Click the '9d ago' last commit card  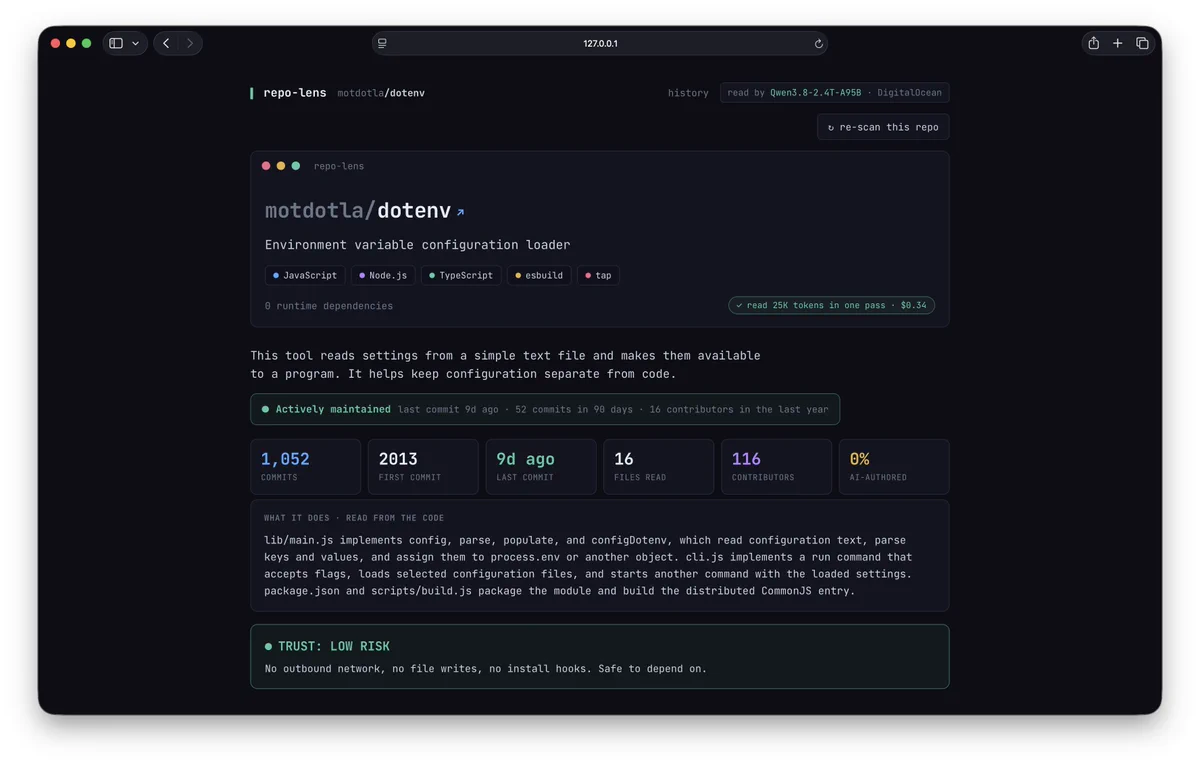pos(541,466)
